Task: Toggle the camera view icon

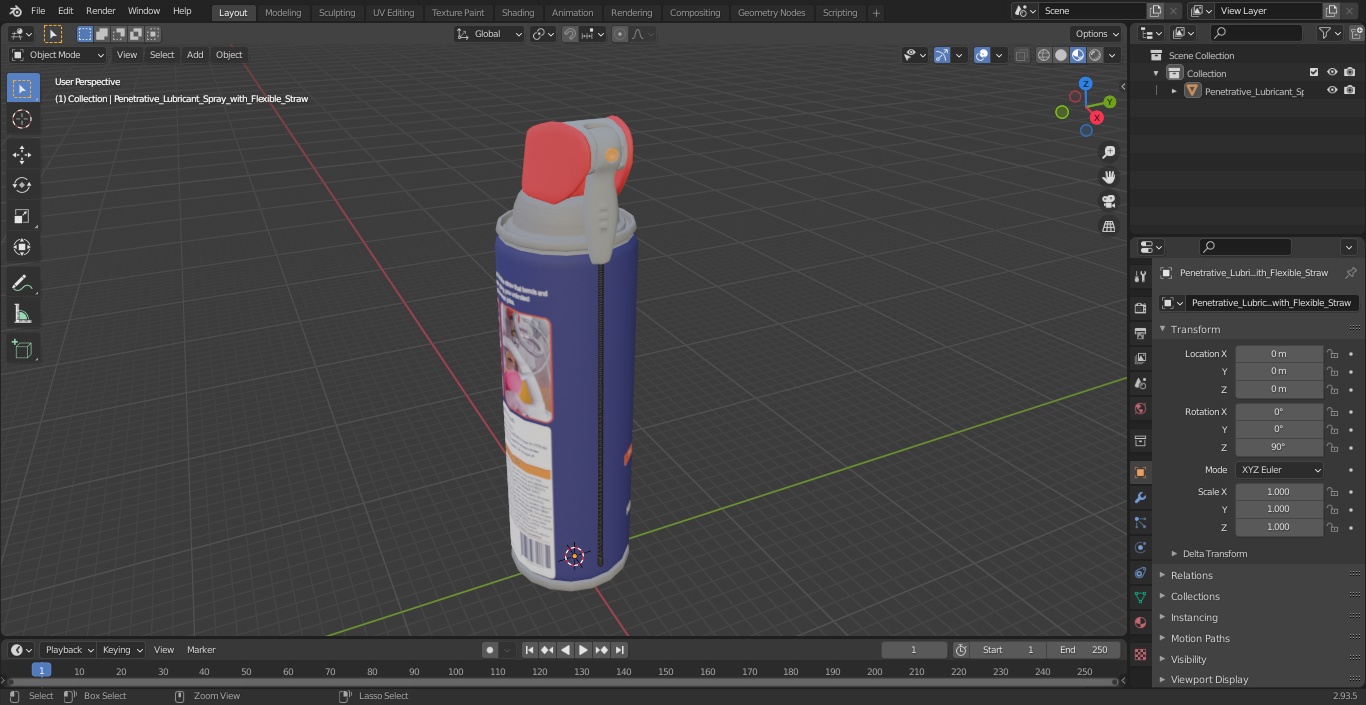Action: click(x=1108, y=202)
